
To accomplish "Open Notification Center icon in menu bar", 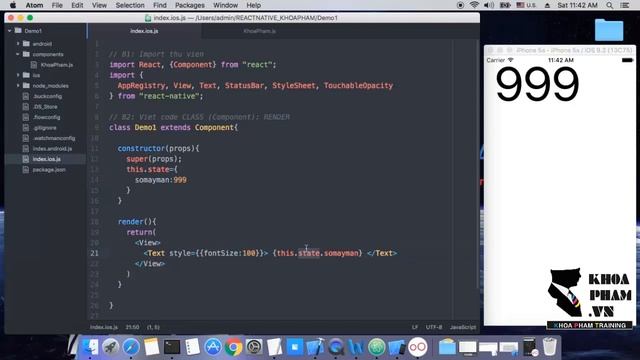I will click(x=624, y=5).
